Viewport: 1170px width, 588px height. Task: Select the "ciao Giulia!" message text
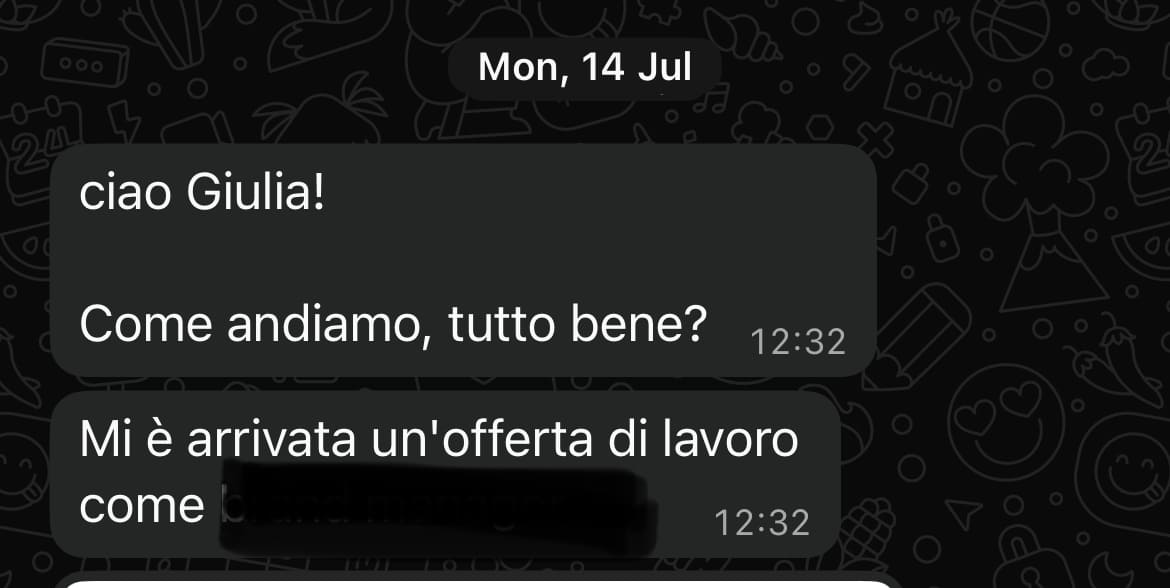coord(202,194)
